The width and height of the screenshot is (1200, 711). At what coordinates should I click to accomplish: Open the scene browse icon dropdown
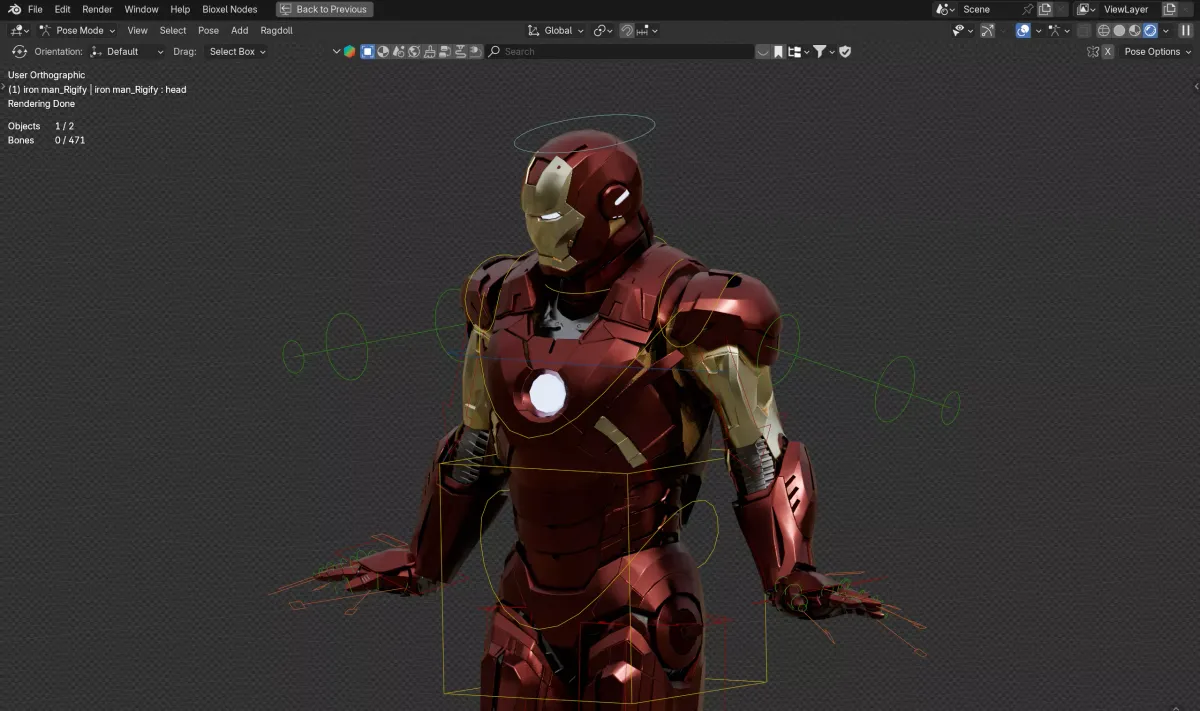point(945,9)
